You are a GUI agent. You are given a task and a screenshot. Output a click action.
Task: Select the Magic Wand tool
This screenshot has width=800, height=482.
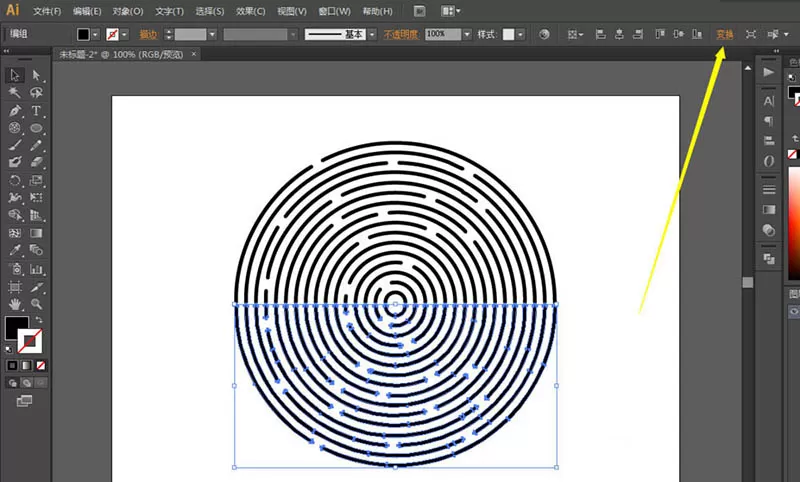15,92
